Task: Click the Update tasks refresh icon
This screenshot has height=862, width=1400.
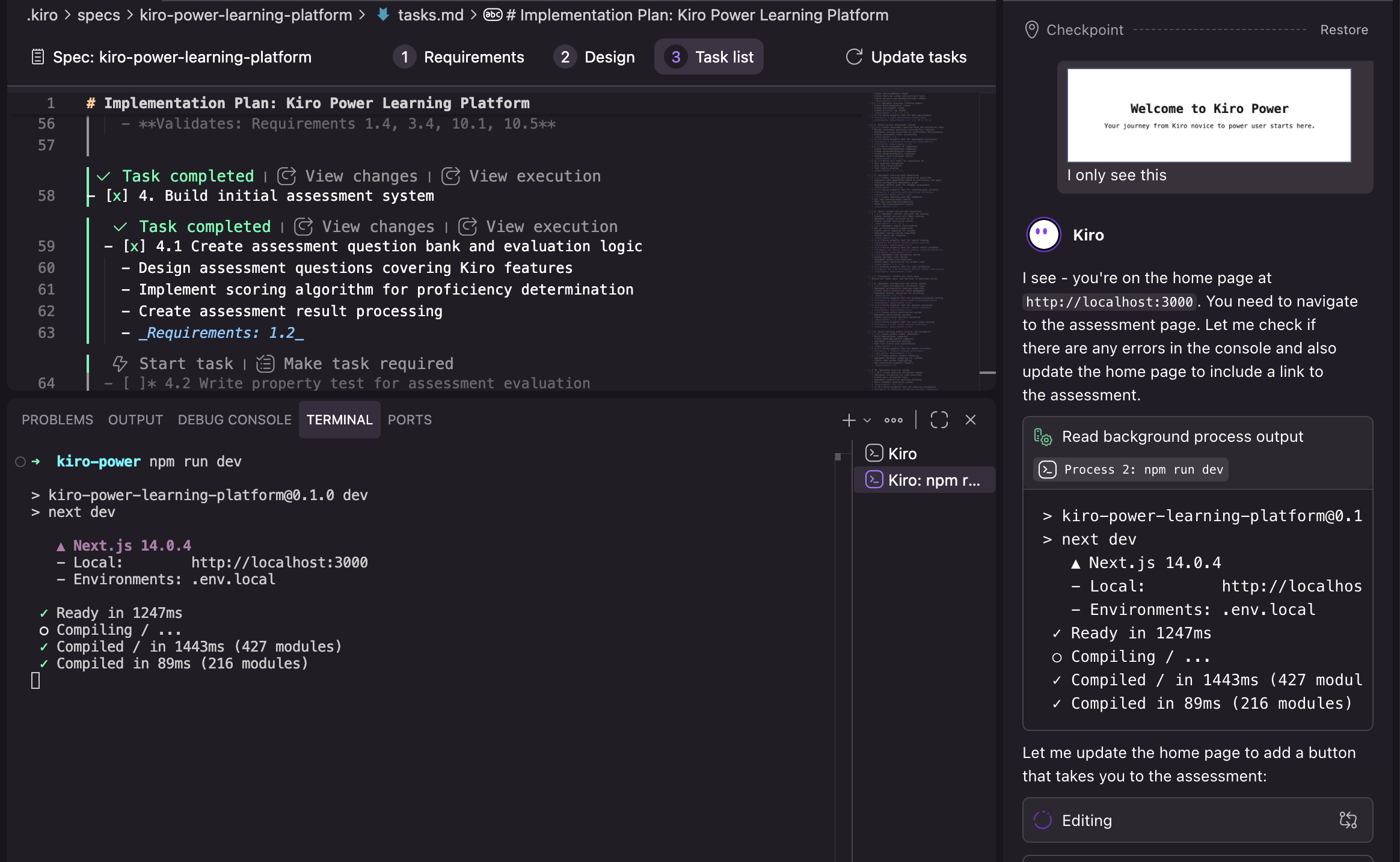Action: point(854,57)
